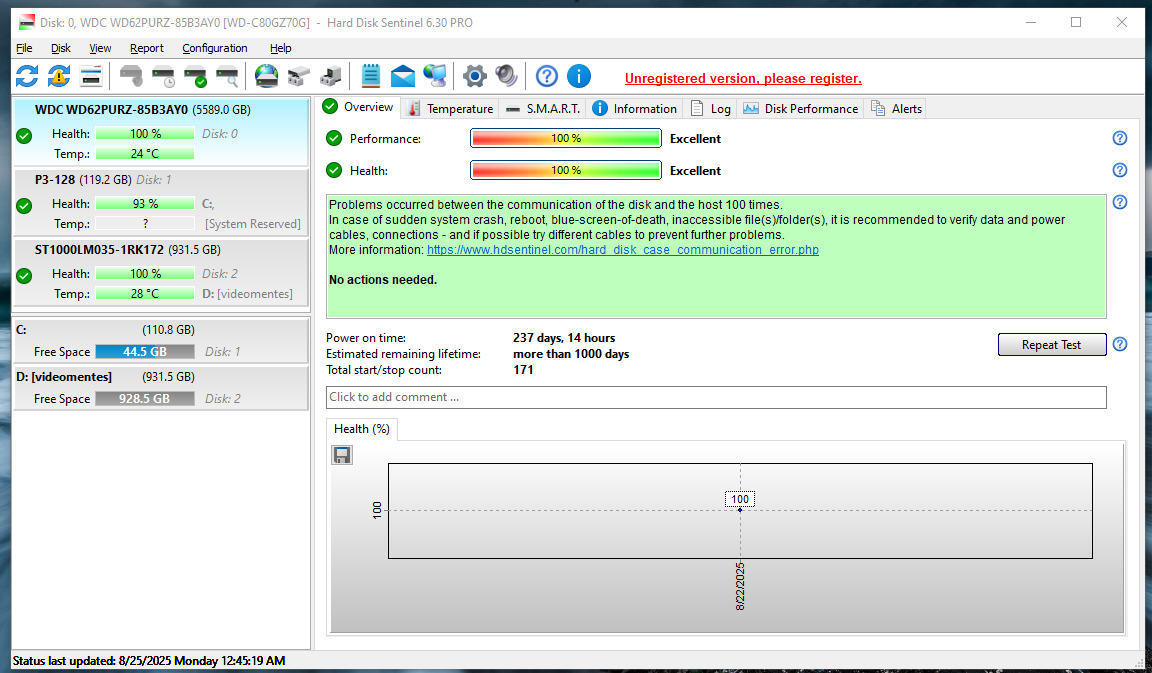Screen dimensions: 1152x673
Task: Click the question mark help toolbar icon
Action: pos(547,76)
